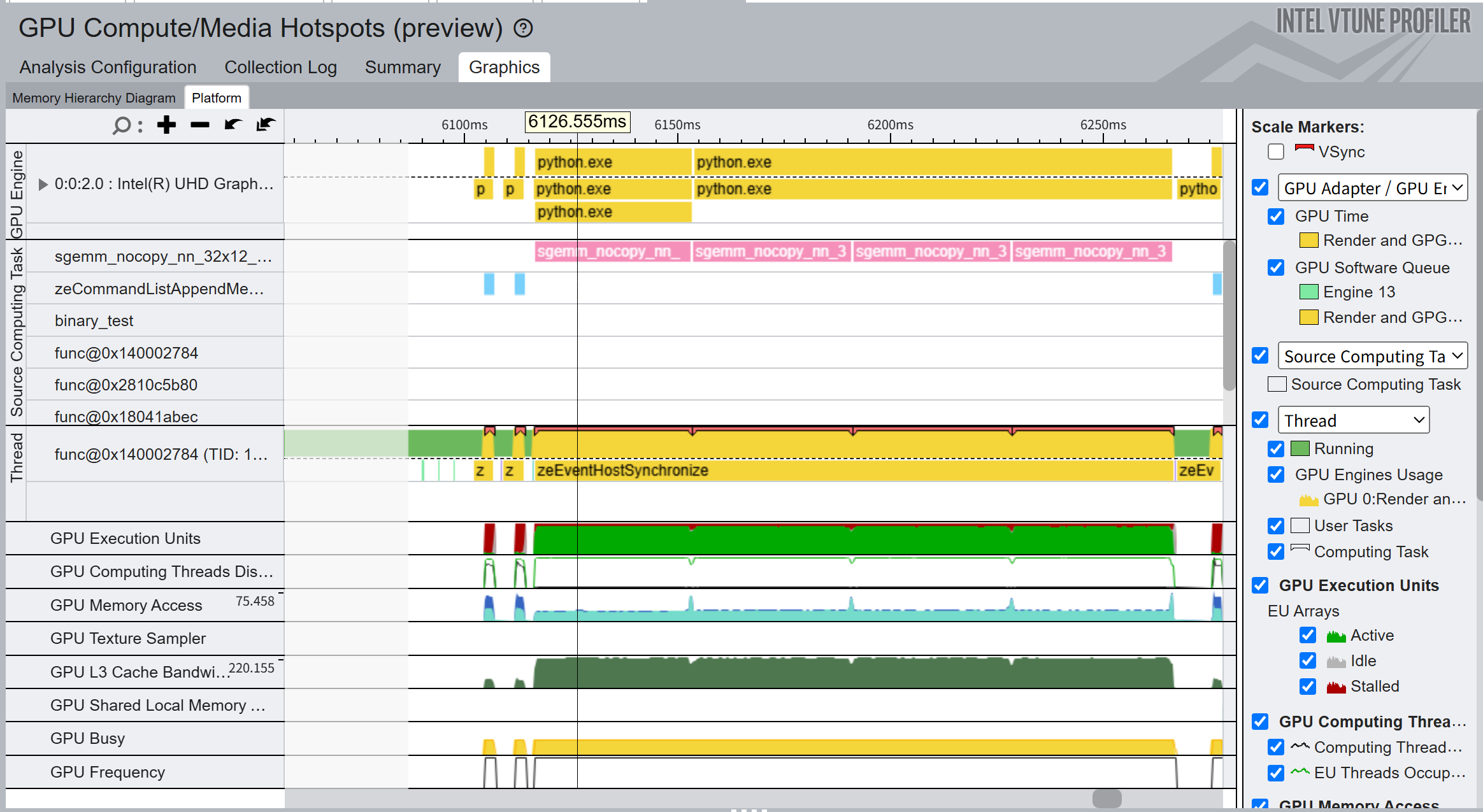Click the undo zoom arrow icon
The image size is (1483, 812).
coord(233,124)
